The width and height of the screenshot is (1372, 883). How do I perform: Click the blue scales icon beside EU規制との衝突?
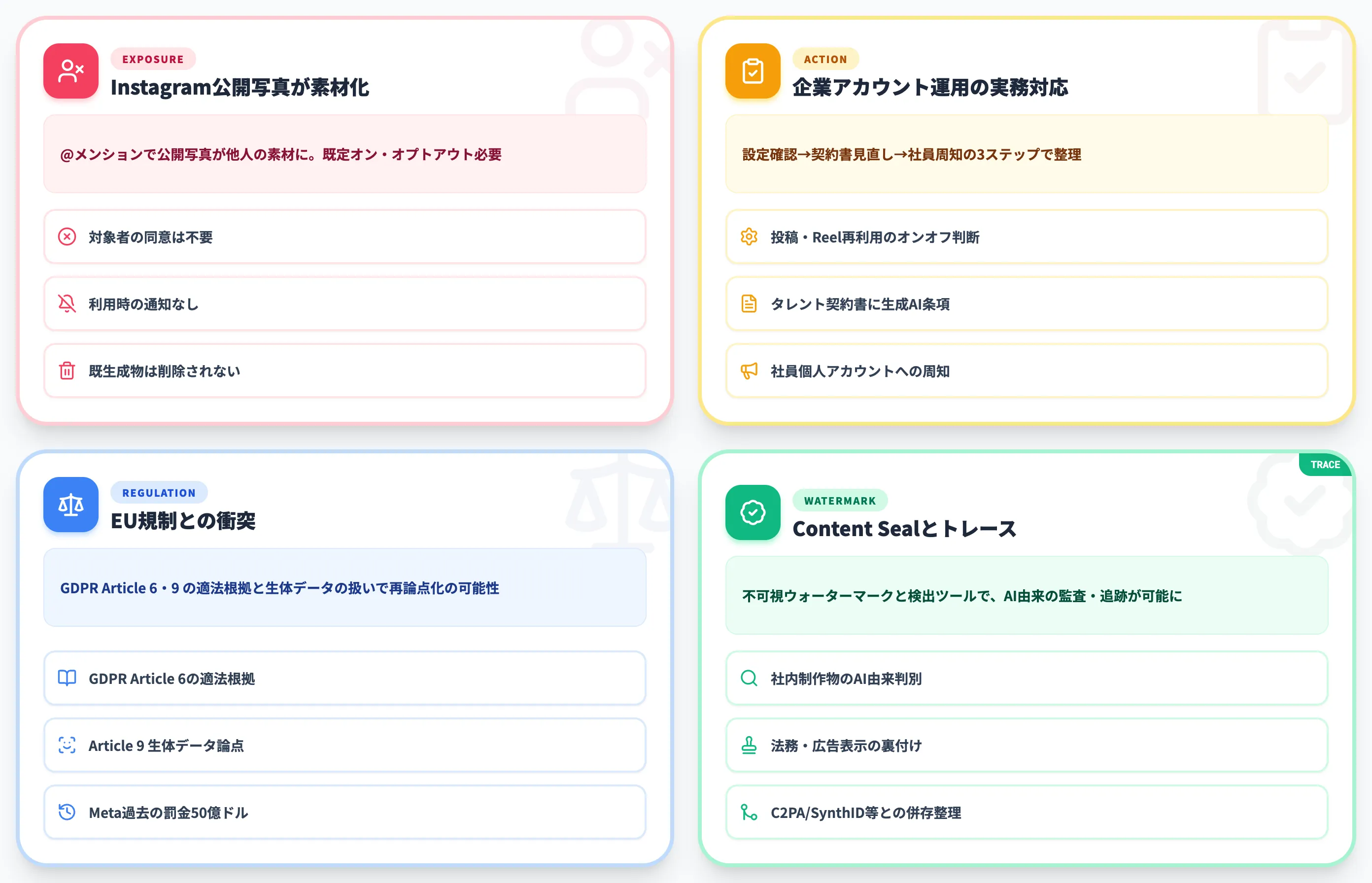coord(70,505)
